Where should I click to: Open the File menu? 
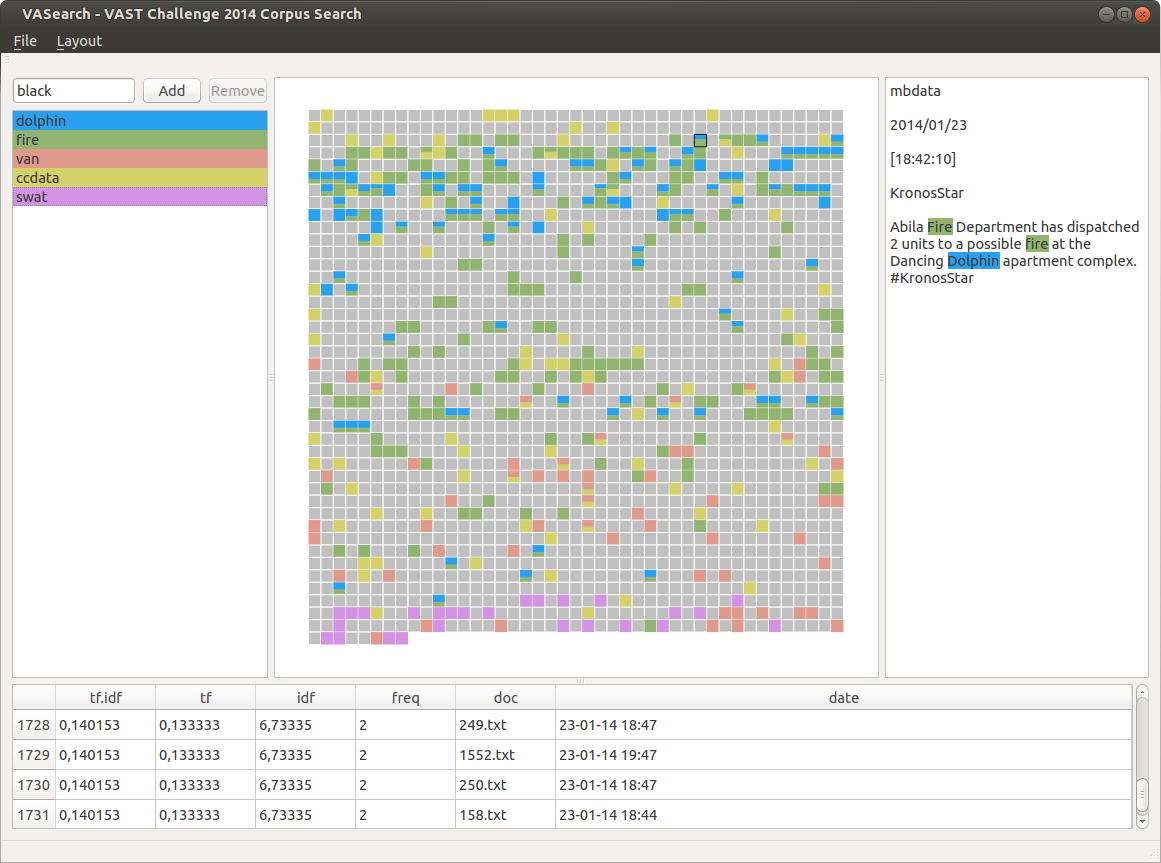point(25,41)
